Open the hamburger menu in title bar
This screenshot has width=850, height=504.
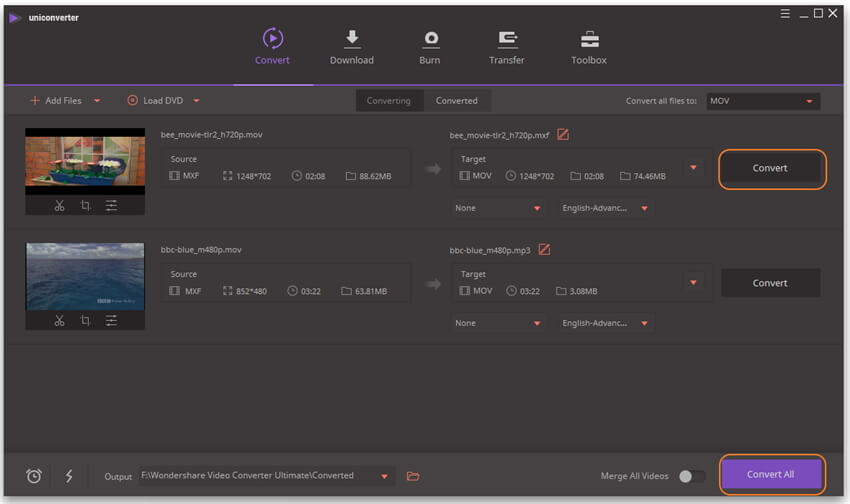(x=785, y=14)
